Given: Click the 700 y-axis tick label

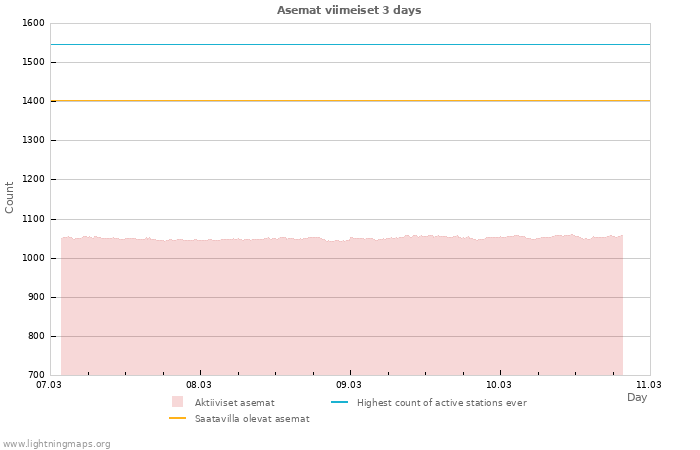Looking at the screenshot, I should click(x=35, y=375).
